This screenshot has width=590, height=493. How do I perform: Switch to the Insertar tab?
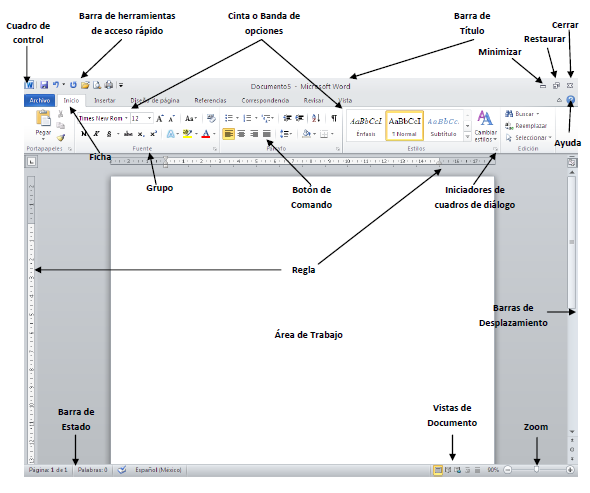tap(105, 100)
